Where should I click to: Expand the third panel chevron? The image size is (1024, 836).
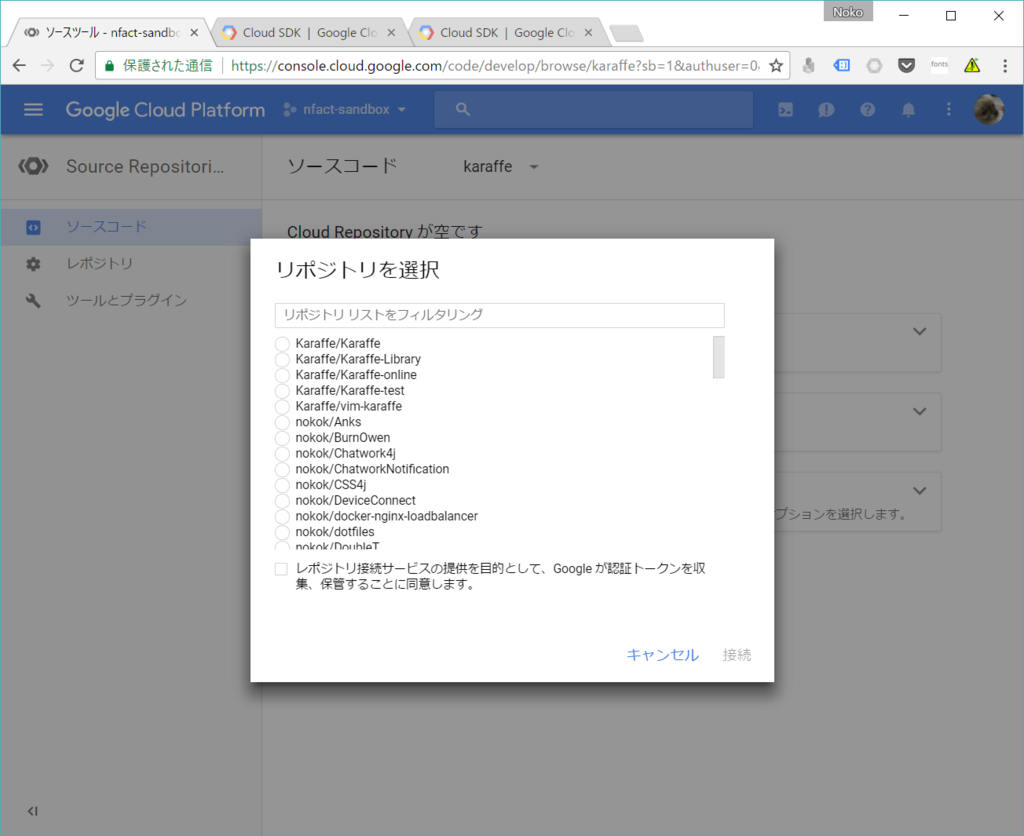(x=920, y=490)
